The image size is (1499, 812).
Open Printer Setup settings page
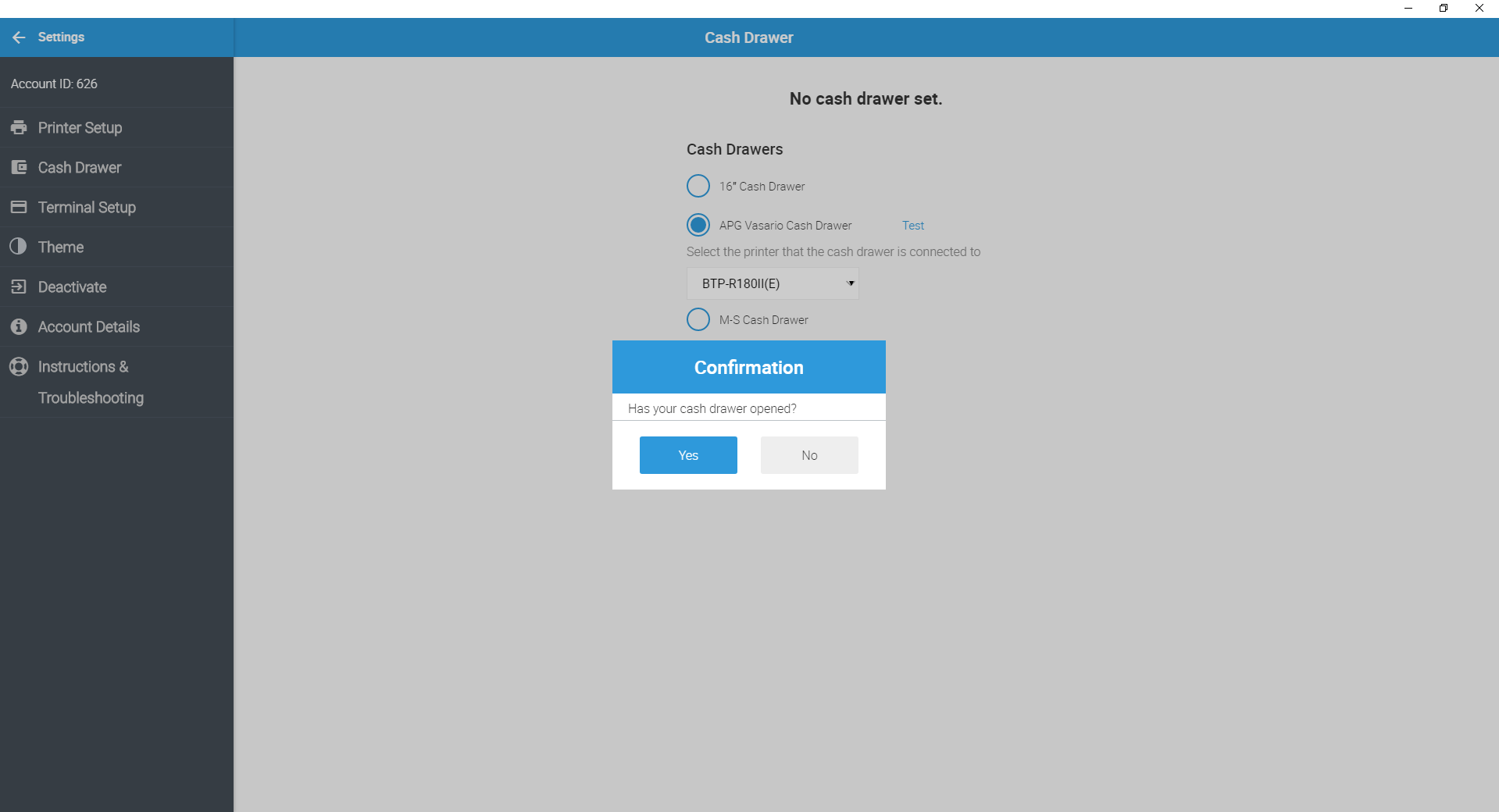(x=116, y=127)
